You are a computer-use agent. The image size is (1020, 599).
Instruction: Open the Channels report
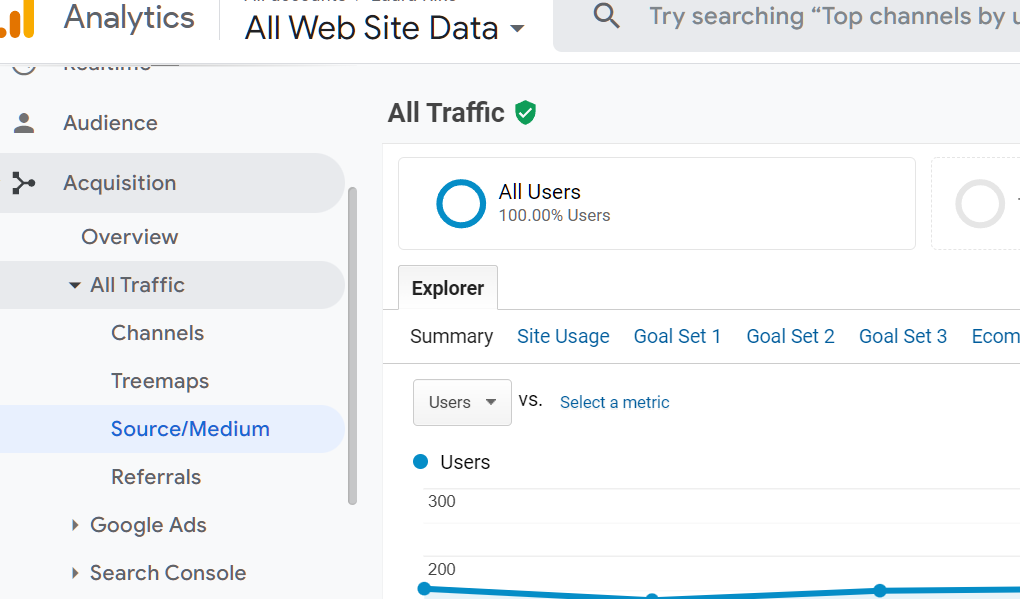click(157, 333)
